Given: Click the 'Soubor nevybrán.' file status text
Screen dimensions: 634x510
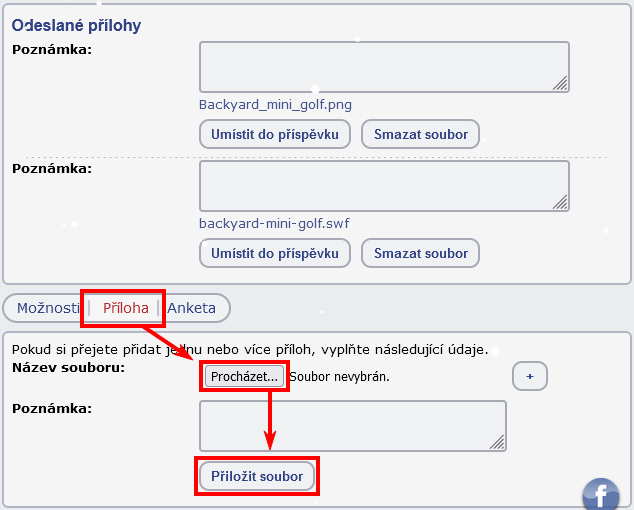Looking at the screenshot, I should pos(340,377).
